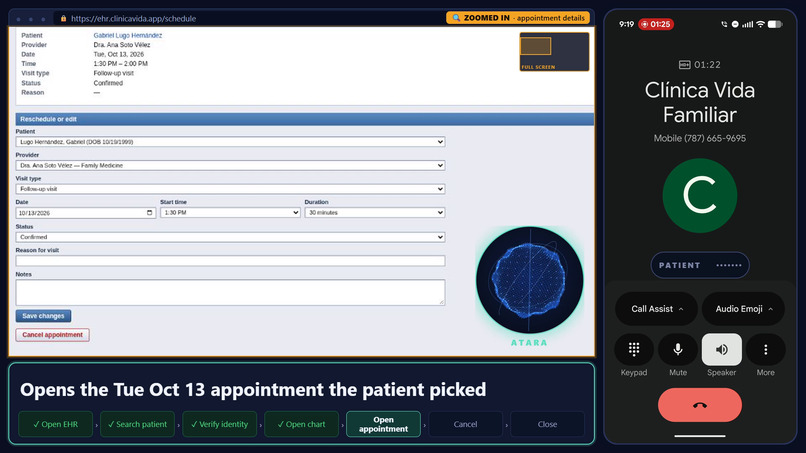
Task: Click the lock icon in address bar
Action: 64,19
